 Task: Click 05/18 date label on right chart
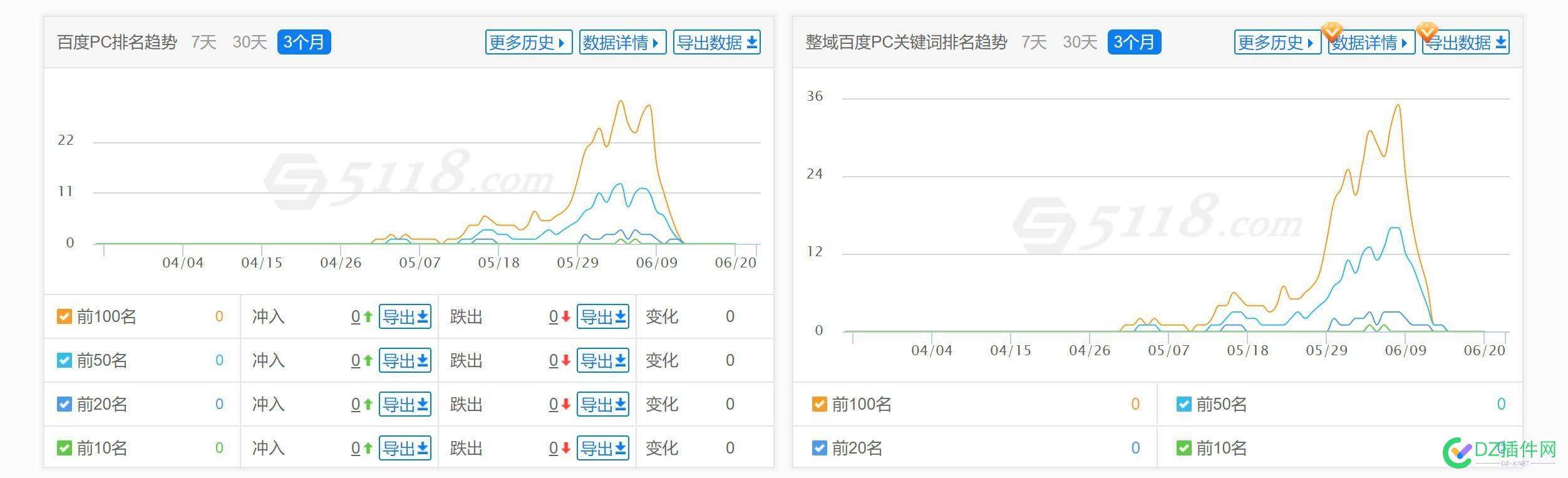click(1248, 350)
